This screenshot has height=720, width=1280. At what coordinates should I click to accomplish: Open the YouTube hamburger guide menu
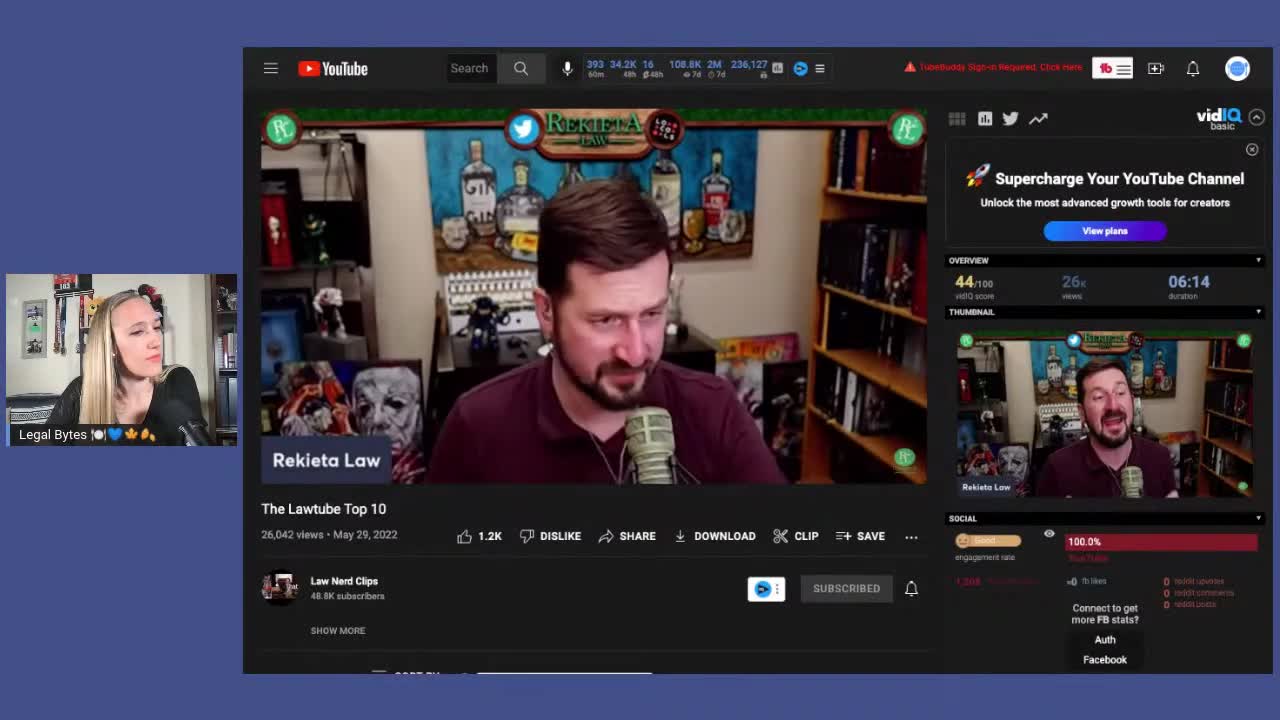[x=270, y=68]
